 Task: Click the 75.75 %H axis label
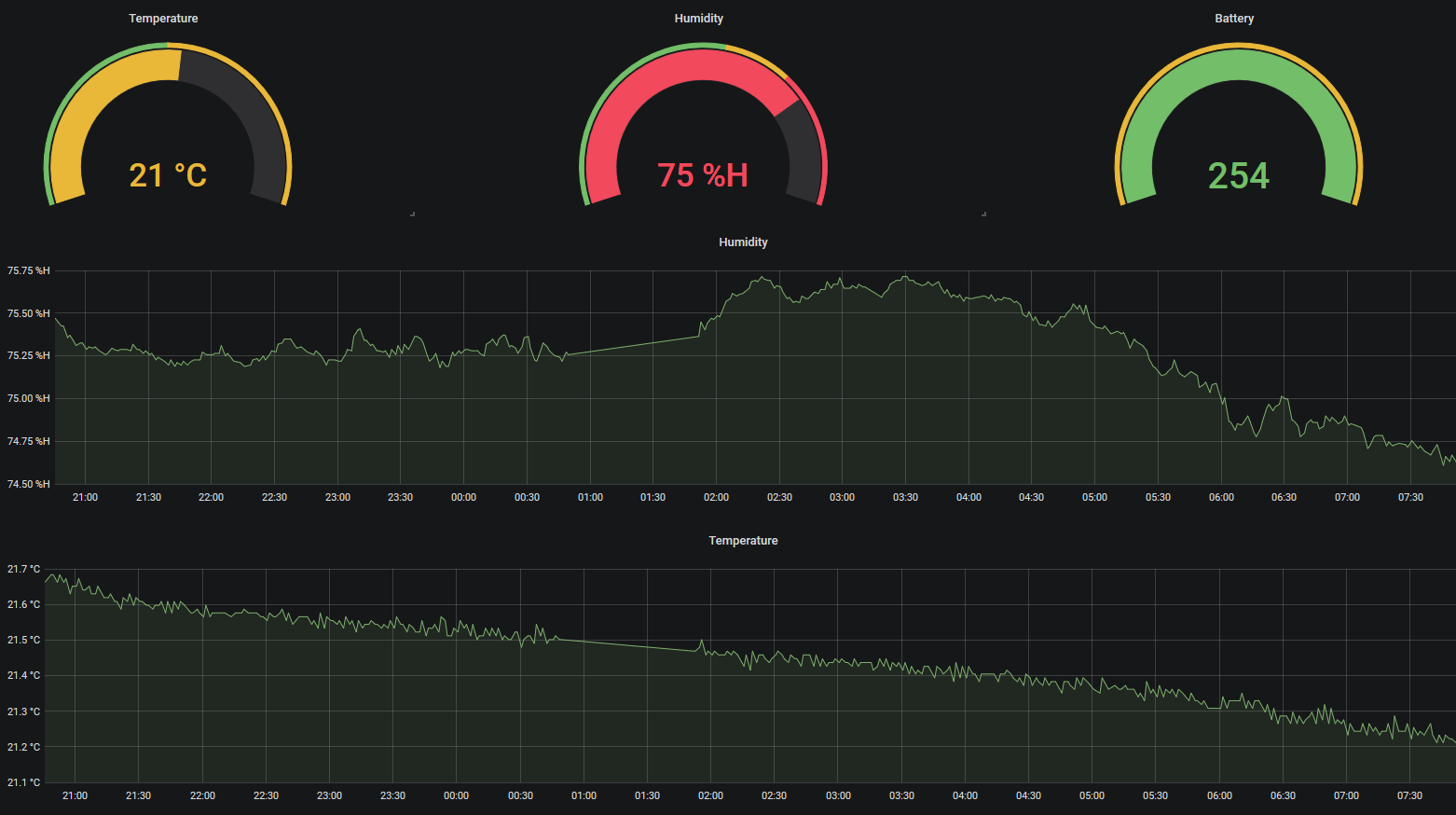(x=29, y=270)
